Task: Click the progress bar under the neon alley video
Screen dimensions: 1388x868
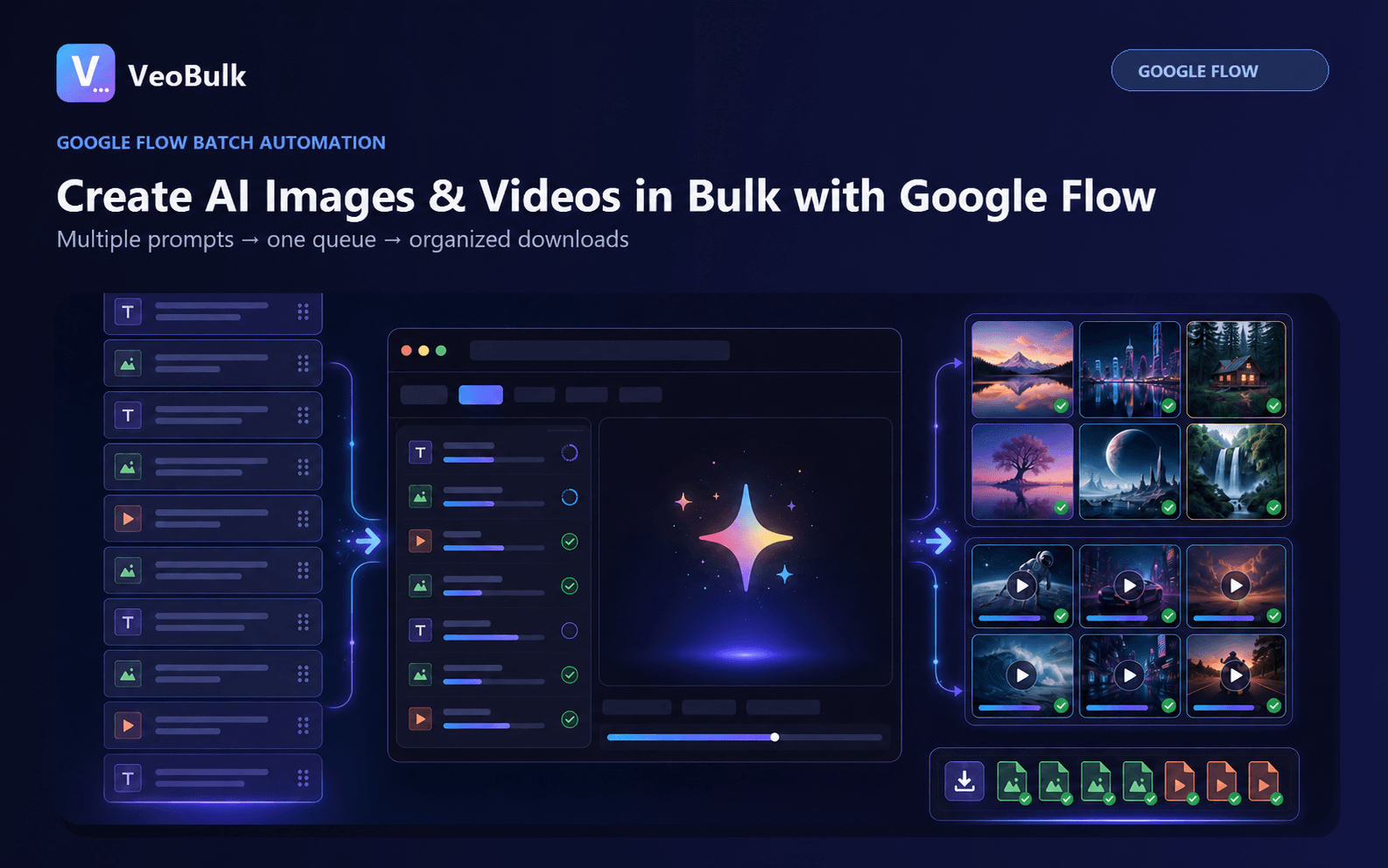Action: (1122, 707)
